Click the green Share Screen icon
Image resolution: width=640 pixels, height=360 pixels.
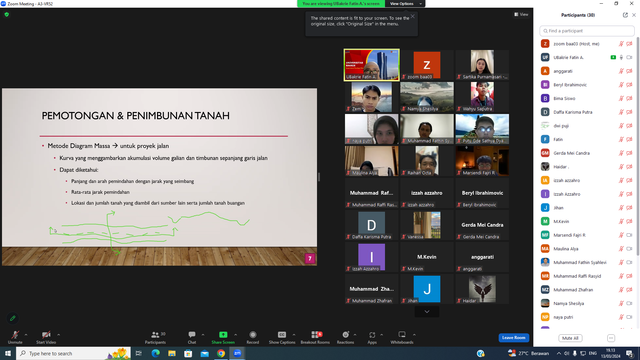pyautogui.click(x=223, y=335)
